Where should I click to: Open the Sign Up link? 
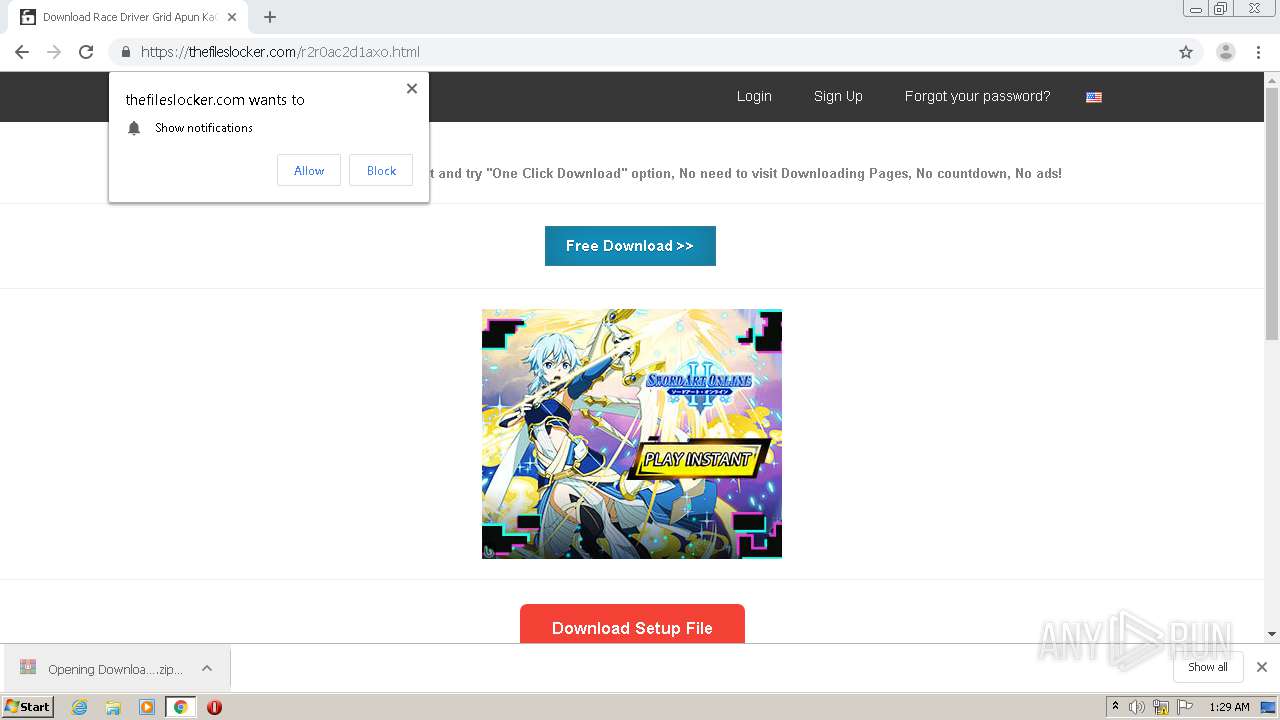point(838,96)
